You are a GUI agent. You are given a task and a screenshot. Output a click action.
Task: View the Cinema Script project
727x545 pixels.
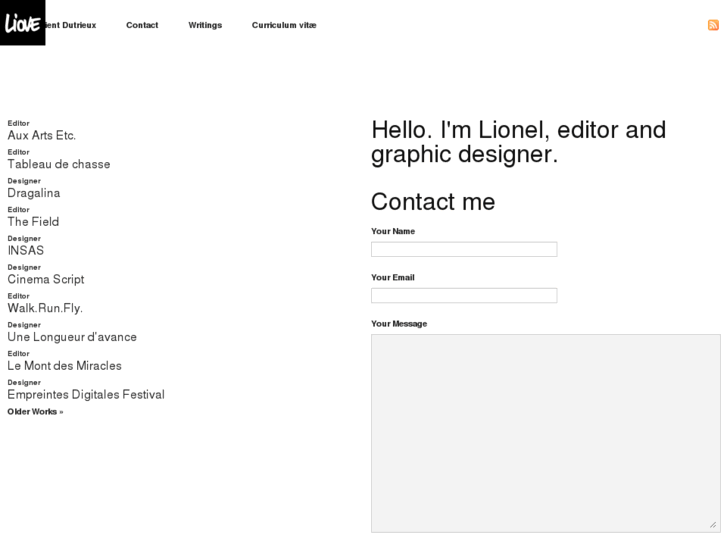click(x=46, y=280)
